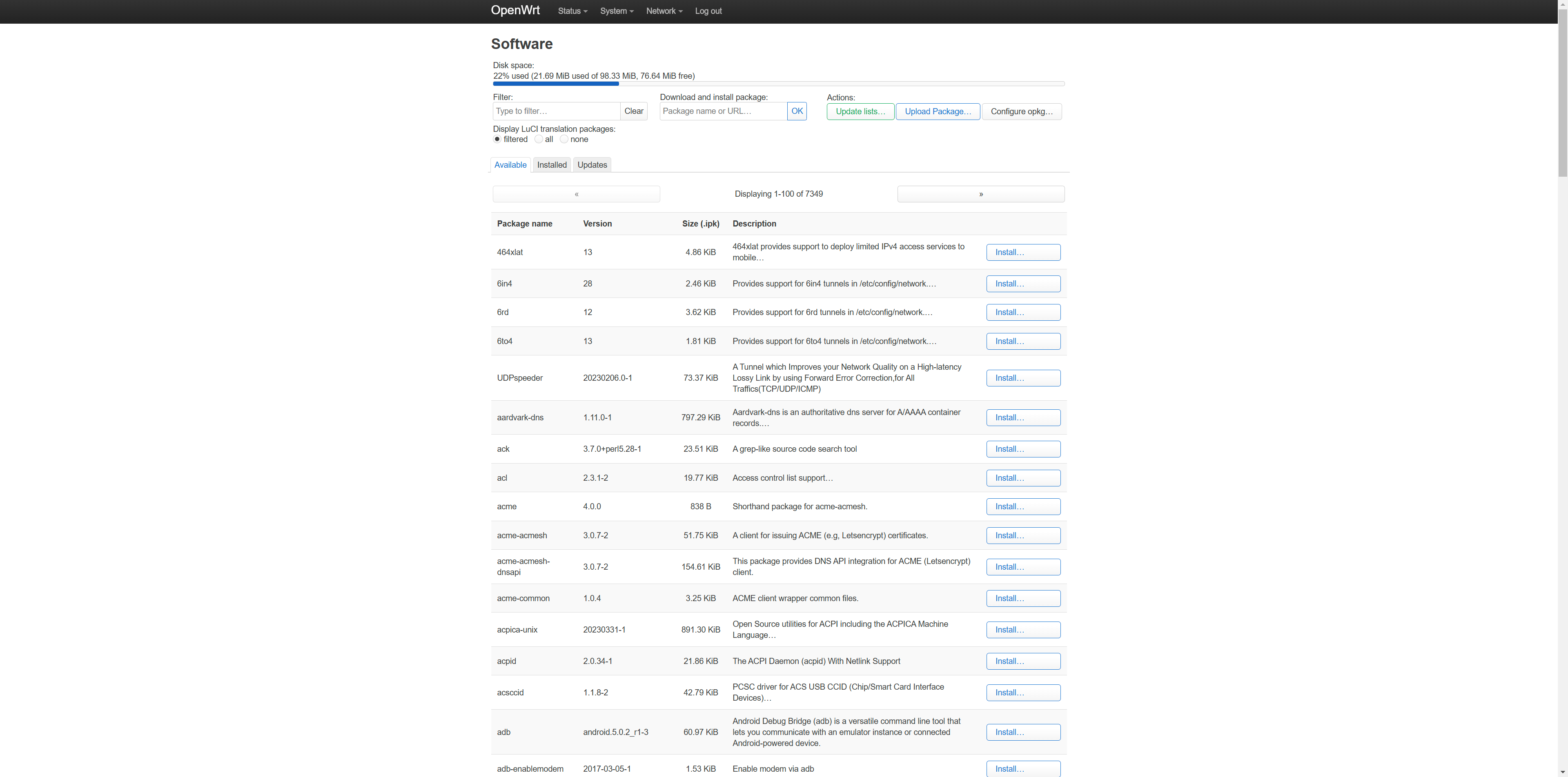Screen dimensions: 1568x777
Task: Click version 3.7.0+perl5.28-1 cell
Action: [x=612, y=449]
